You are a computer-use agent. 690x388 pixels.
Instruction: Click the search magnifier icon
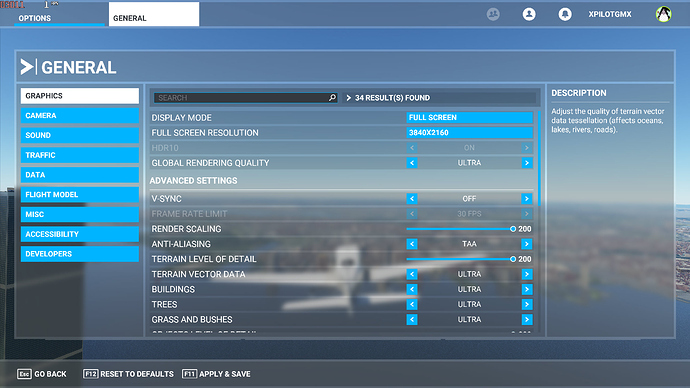332,98
